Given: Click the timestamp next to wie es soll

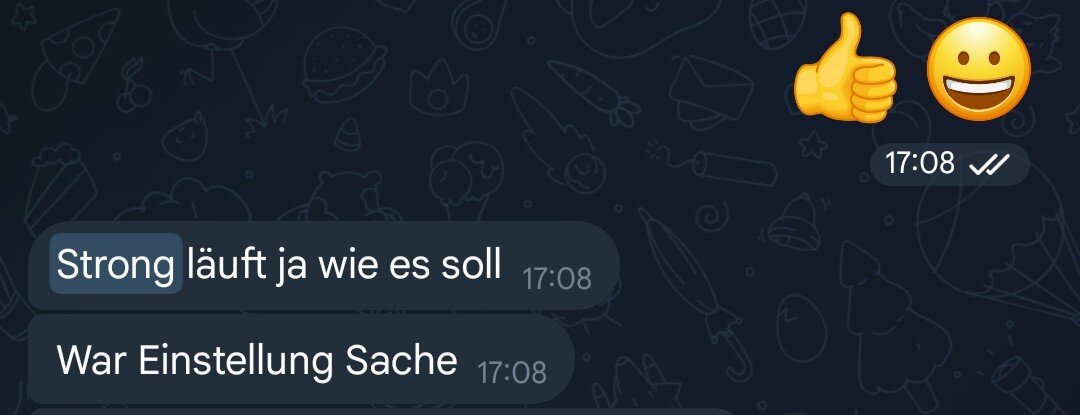Looking at the screenshot, I should [557, 279].
